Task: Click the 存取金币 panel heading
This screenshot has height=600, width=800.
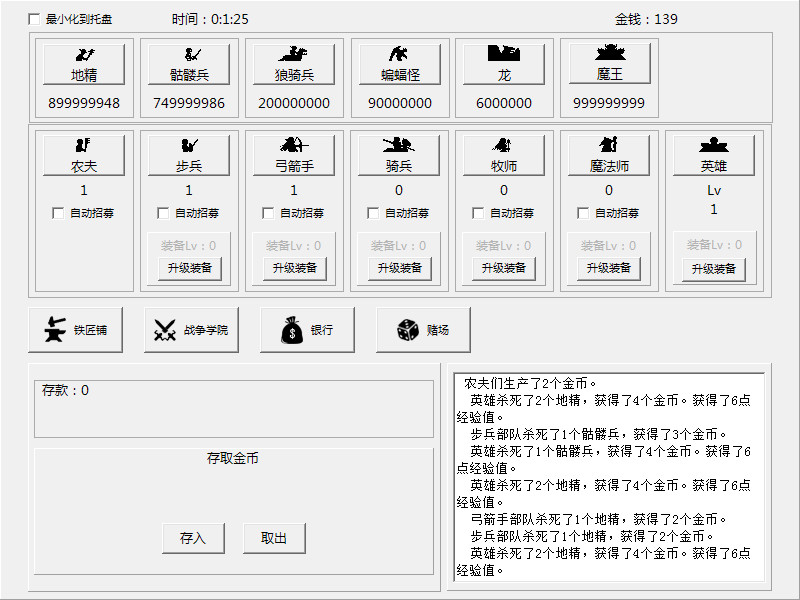Action: [233, 458]
